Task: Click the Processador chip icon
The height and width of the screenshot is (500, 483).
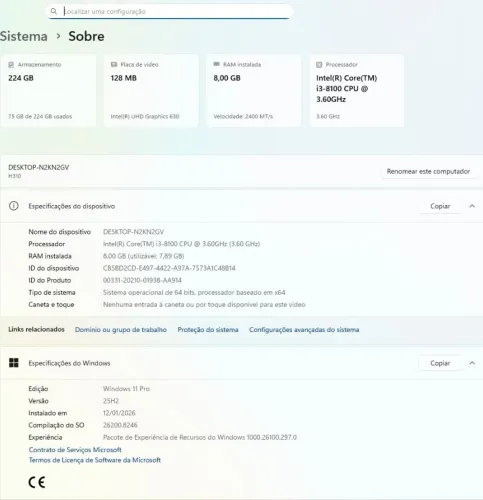Action: (319, 65)
